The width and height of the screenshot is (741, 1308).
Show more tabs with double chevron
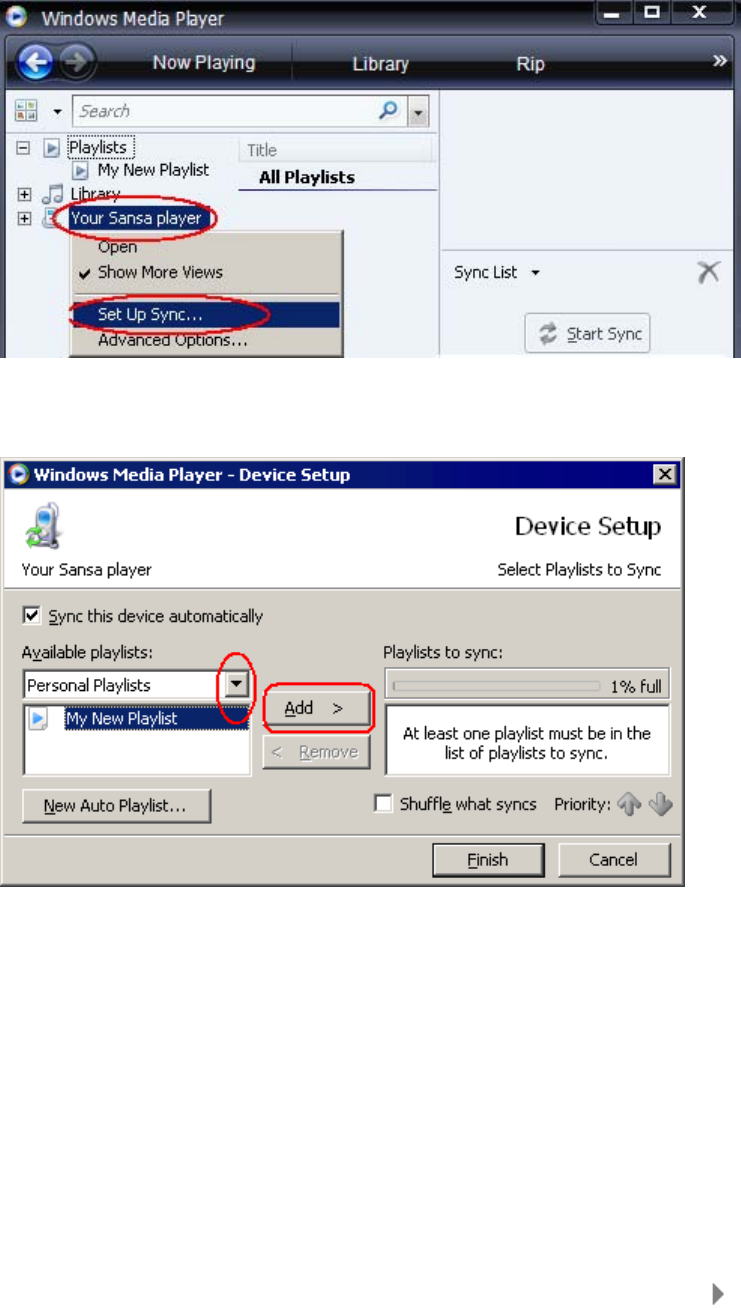tap(720, 62)
